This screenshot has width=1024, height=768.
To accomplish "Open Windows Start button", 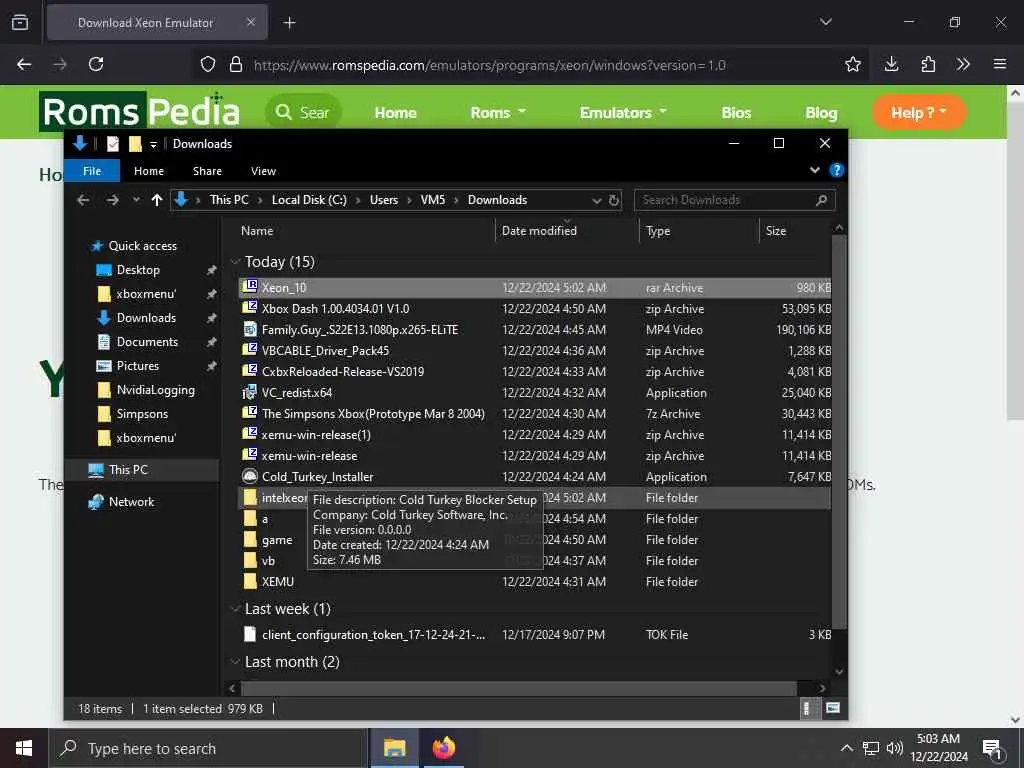I will tap(24, 748).
